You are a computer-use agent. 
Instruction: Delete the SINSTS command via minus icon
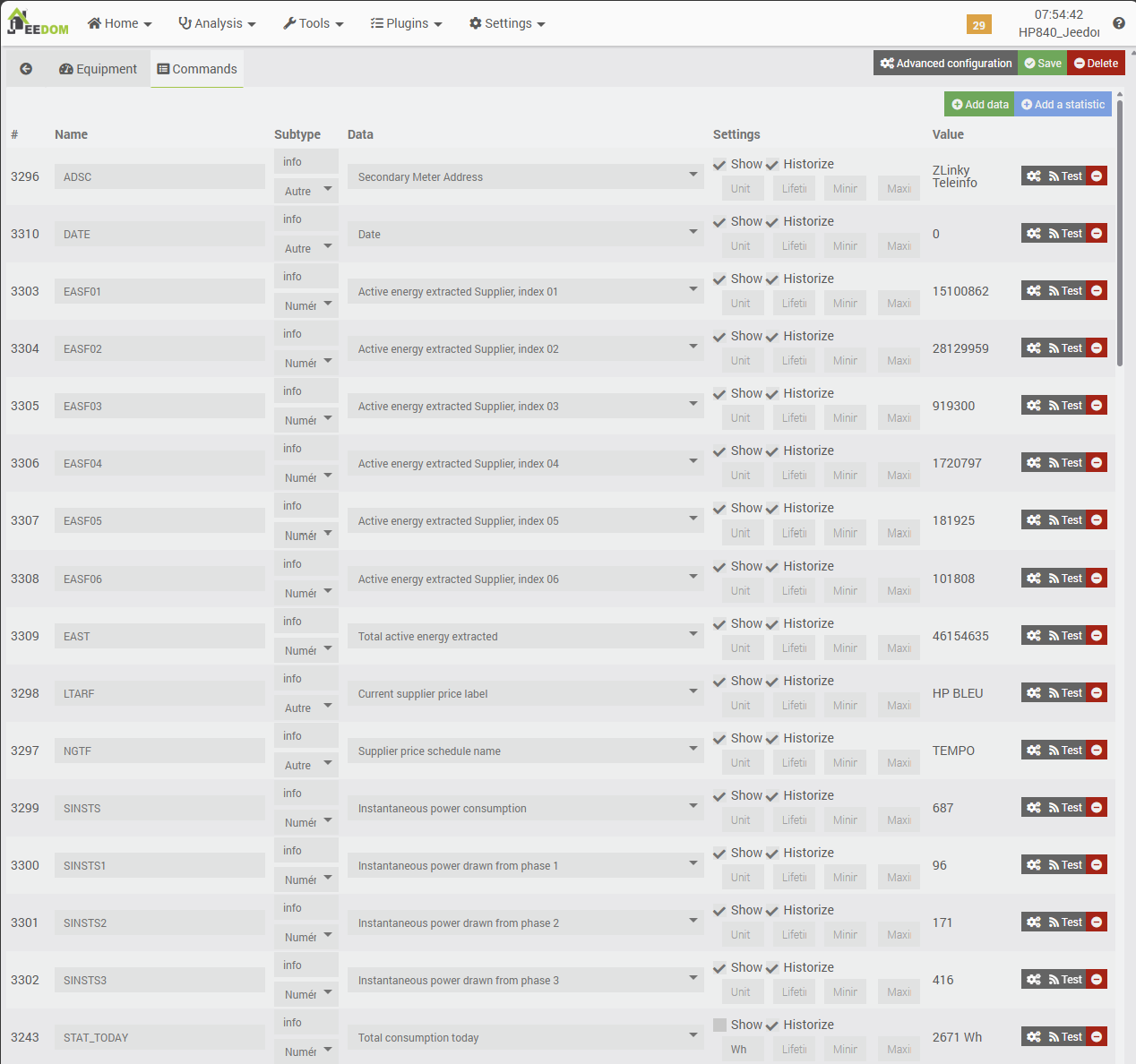click(1097, 808)
